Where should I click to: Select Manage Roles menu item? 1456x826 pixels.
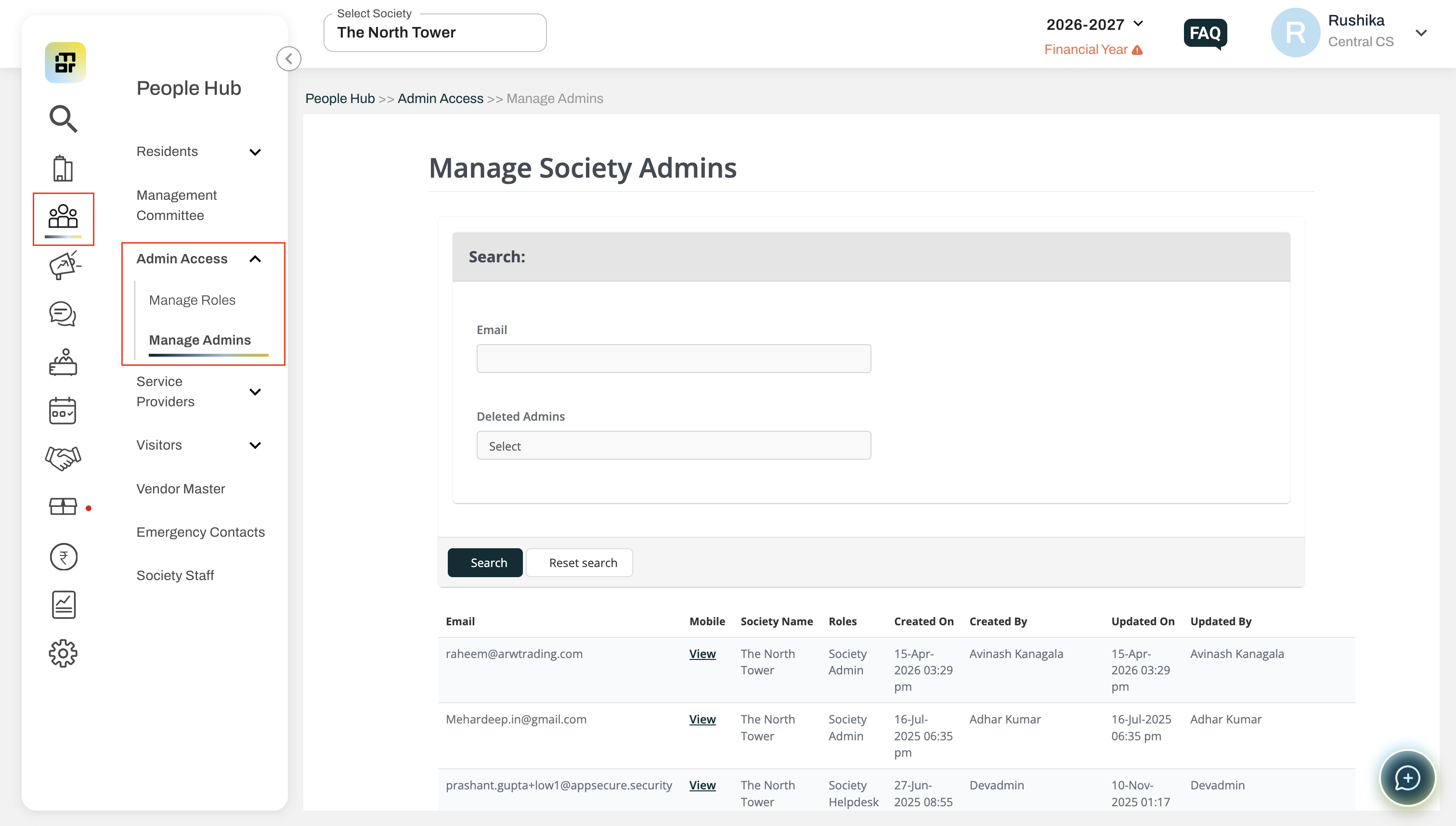[x=192, y=300]
